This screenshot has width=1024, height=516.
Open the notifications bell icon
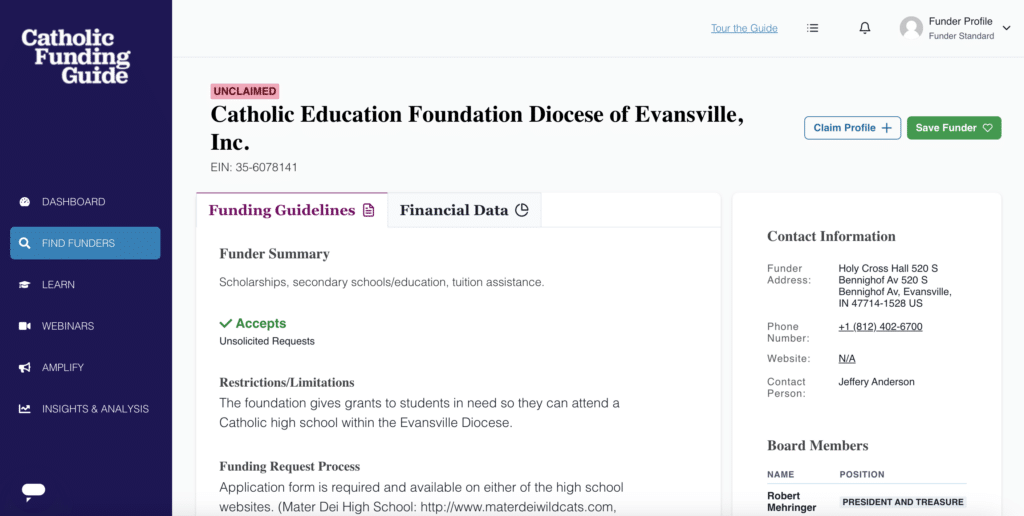[865, 28]
